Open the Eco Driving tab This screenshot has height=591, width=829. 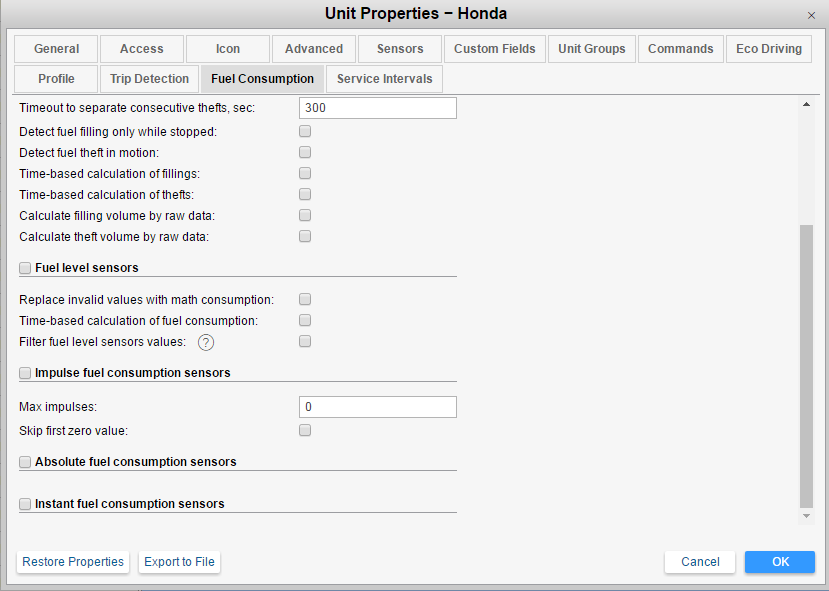[x=768, y=49]
